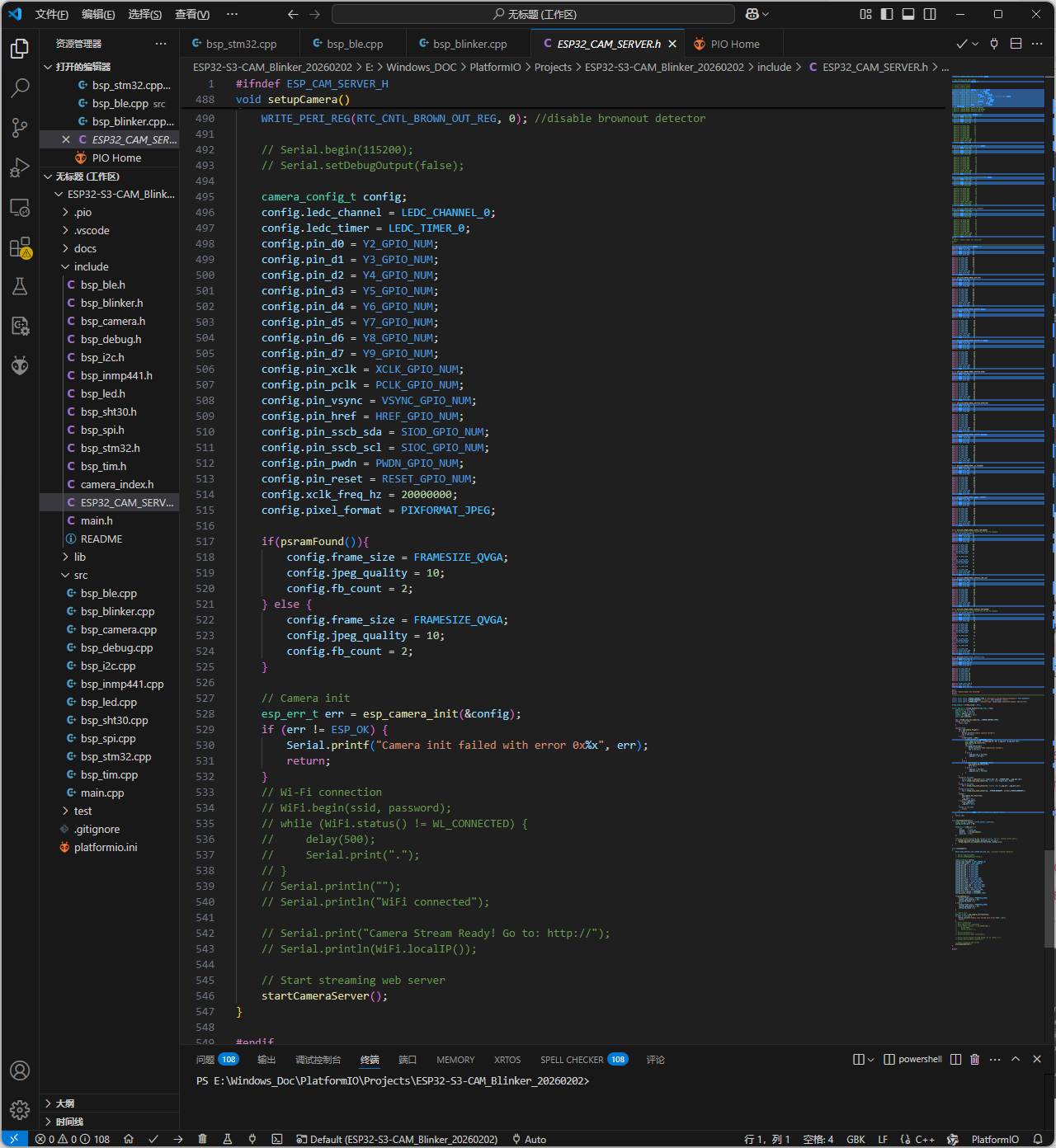Click the Auto serial port selector
Image resolution: width=1056 pixels, height=1148 pixels.
click(529, 1139)
